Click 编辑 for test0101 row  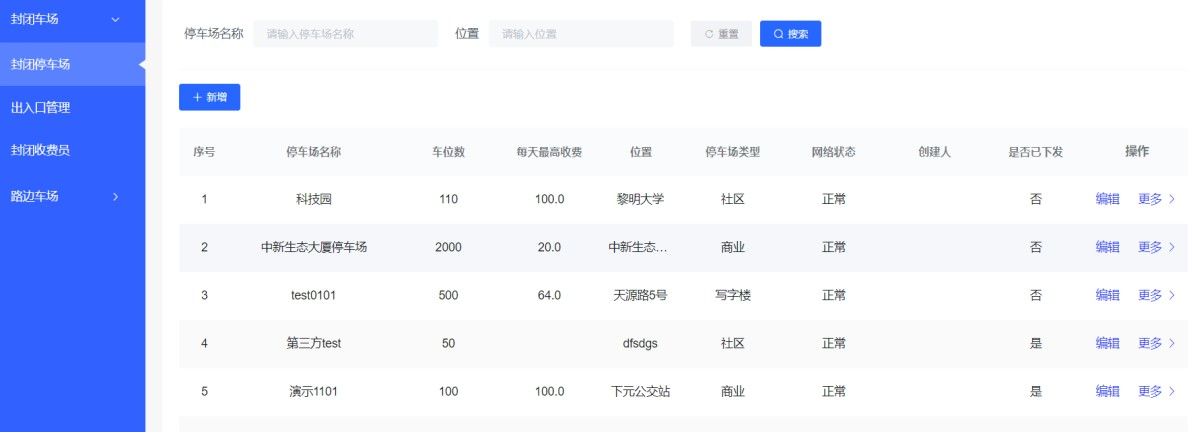tap(1107, 295)
